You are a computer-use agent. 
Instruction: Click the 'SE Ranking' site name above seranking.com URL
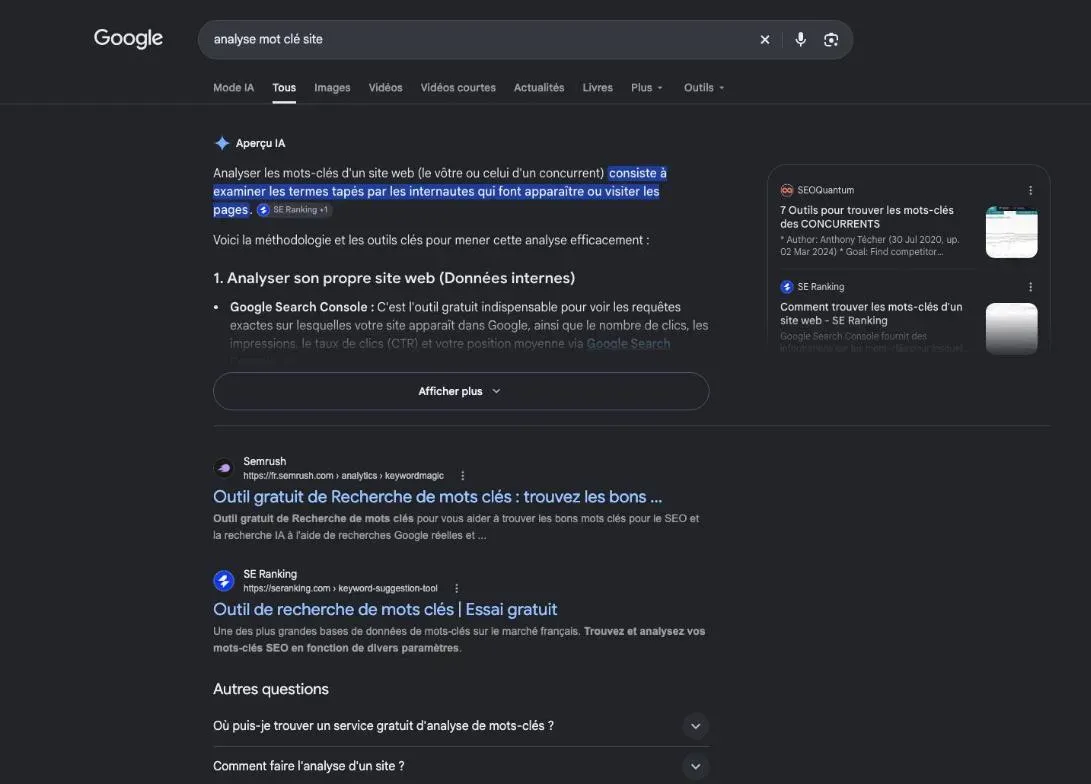click(x=270, y=574)
